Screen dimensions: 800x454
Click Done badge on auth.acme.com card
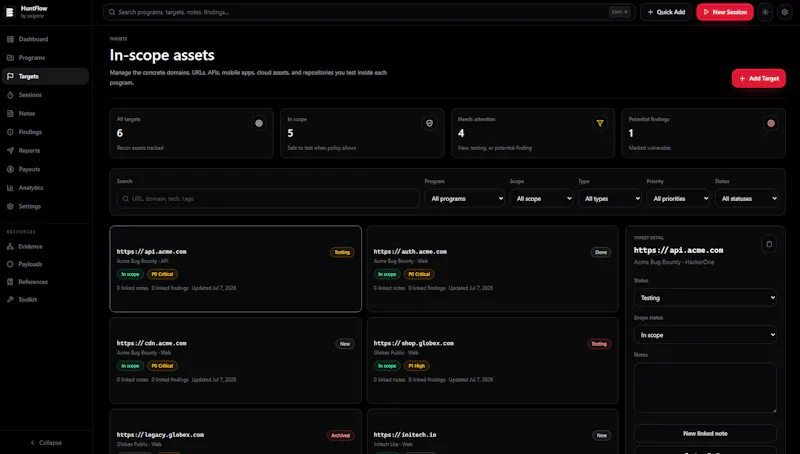click(601, 252)
